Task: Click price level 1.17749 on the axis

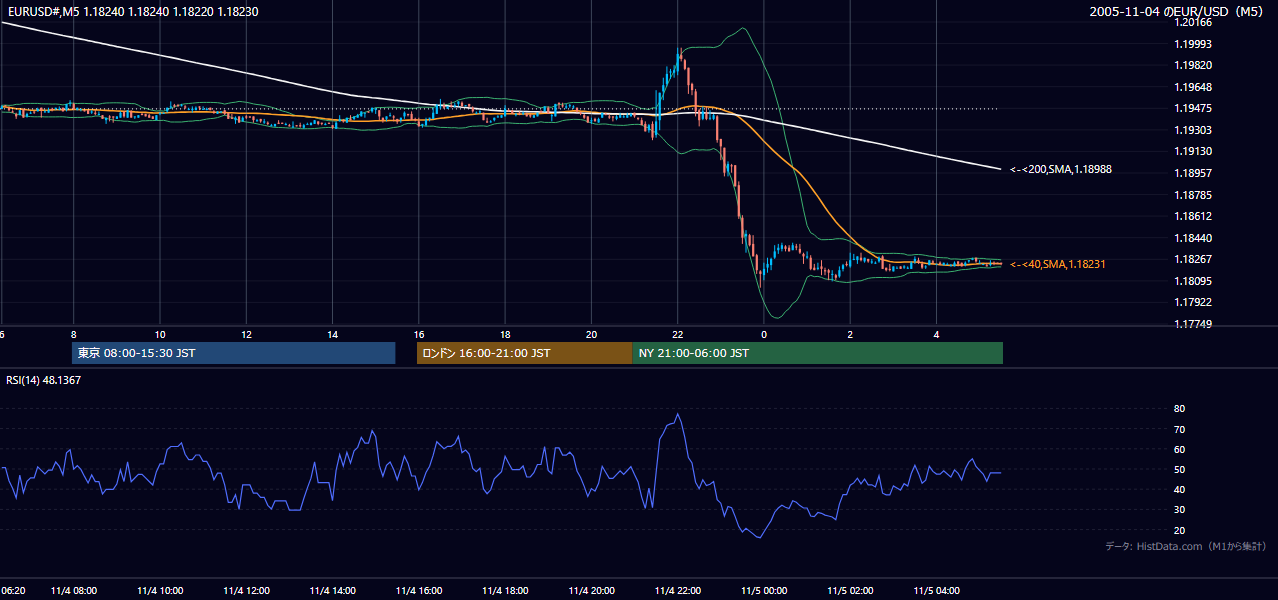Action: (1192, 324)
